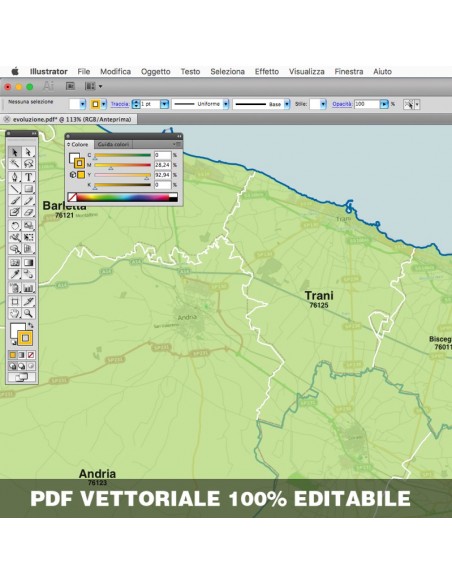Set paint mode to None
The height and width of the screenshot is (584, 452).
31,355
